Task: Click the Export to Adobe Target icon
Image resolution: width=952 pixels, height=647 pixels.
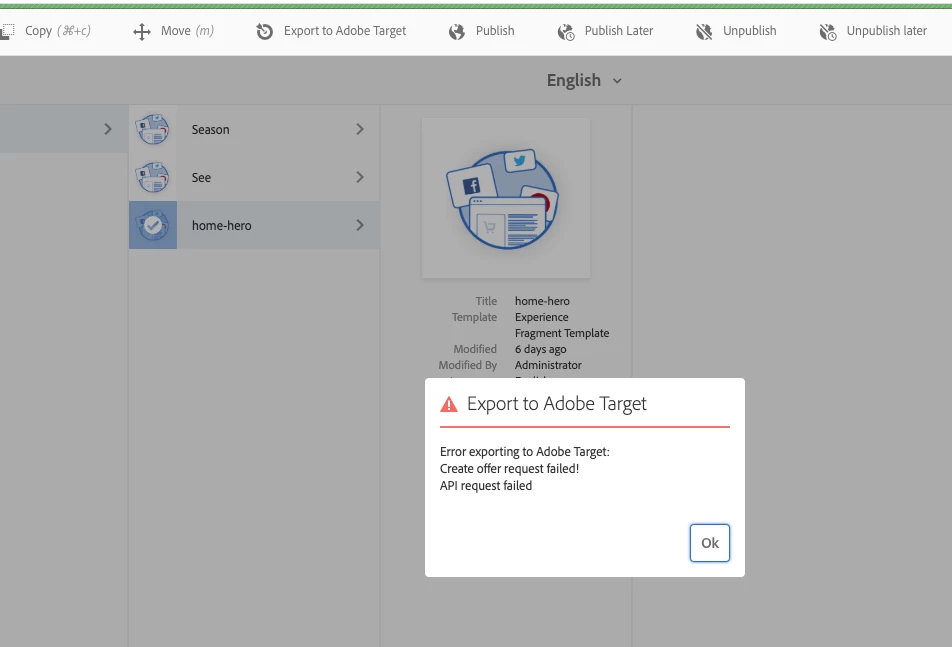Action: tap(265, 31)
